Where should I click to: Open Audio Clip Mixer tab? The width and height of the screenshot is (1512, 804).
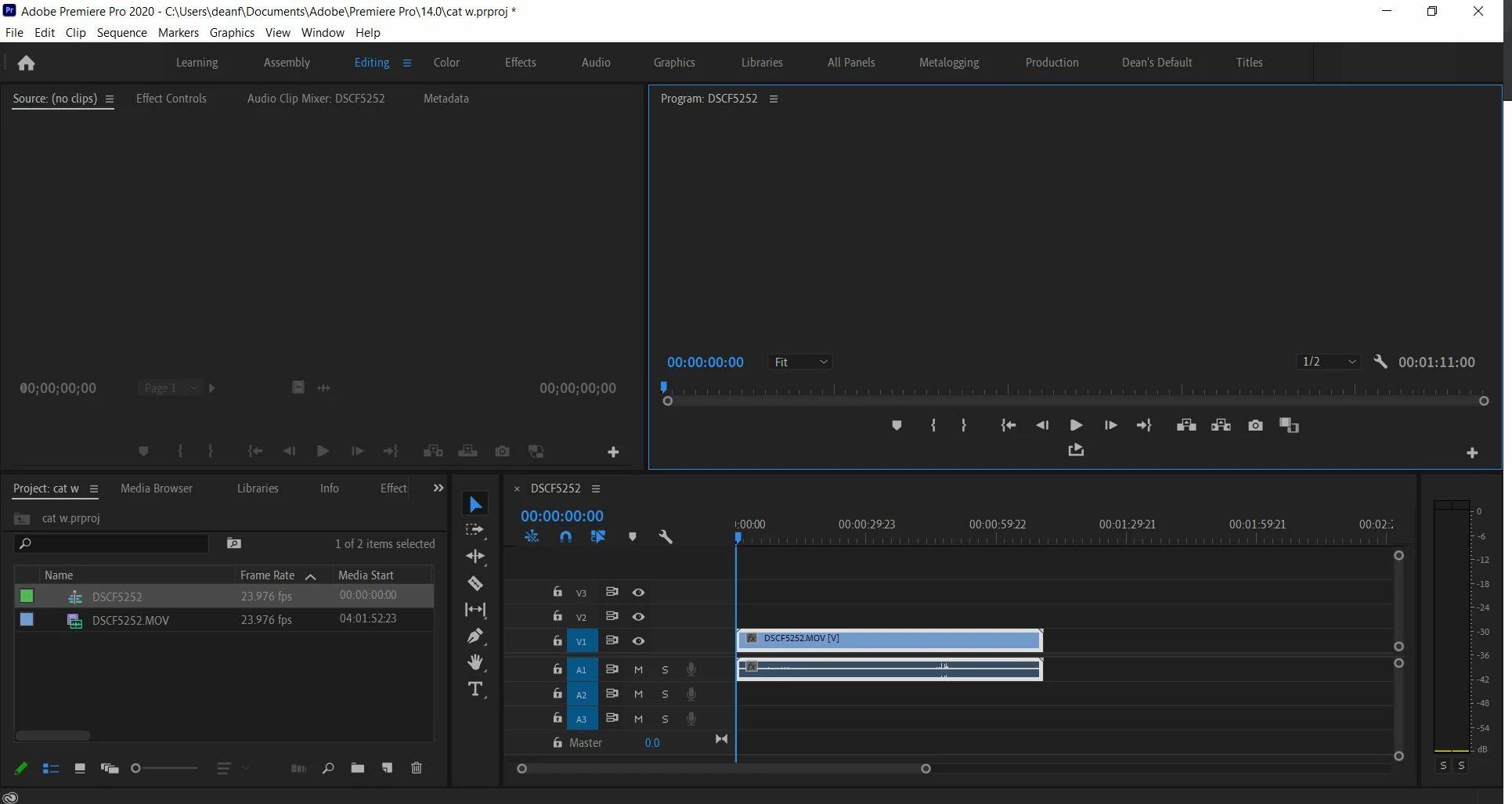click(x=316, y=99)
